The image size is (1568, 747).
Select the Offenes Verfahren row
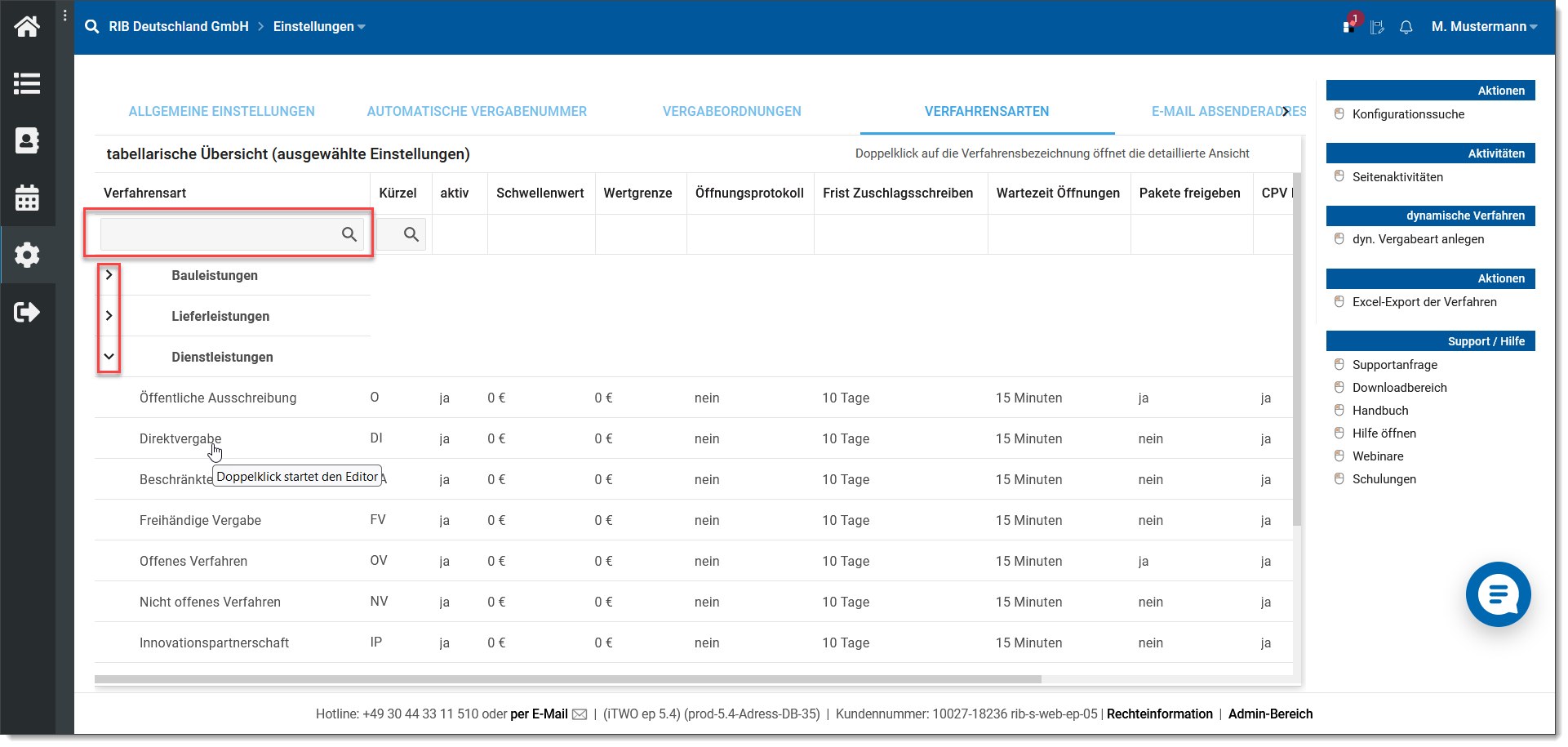(694, 561)
